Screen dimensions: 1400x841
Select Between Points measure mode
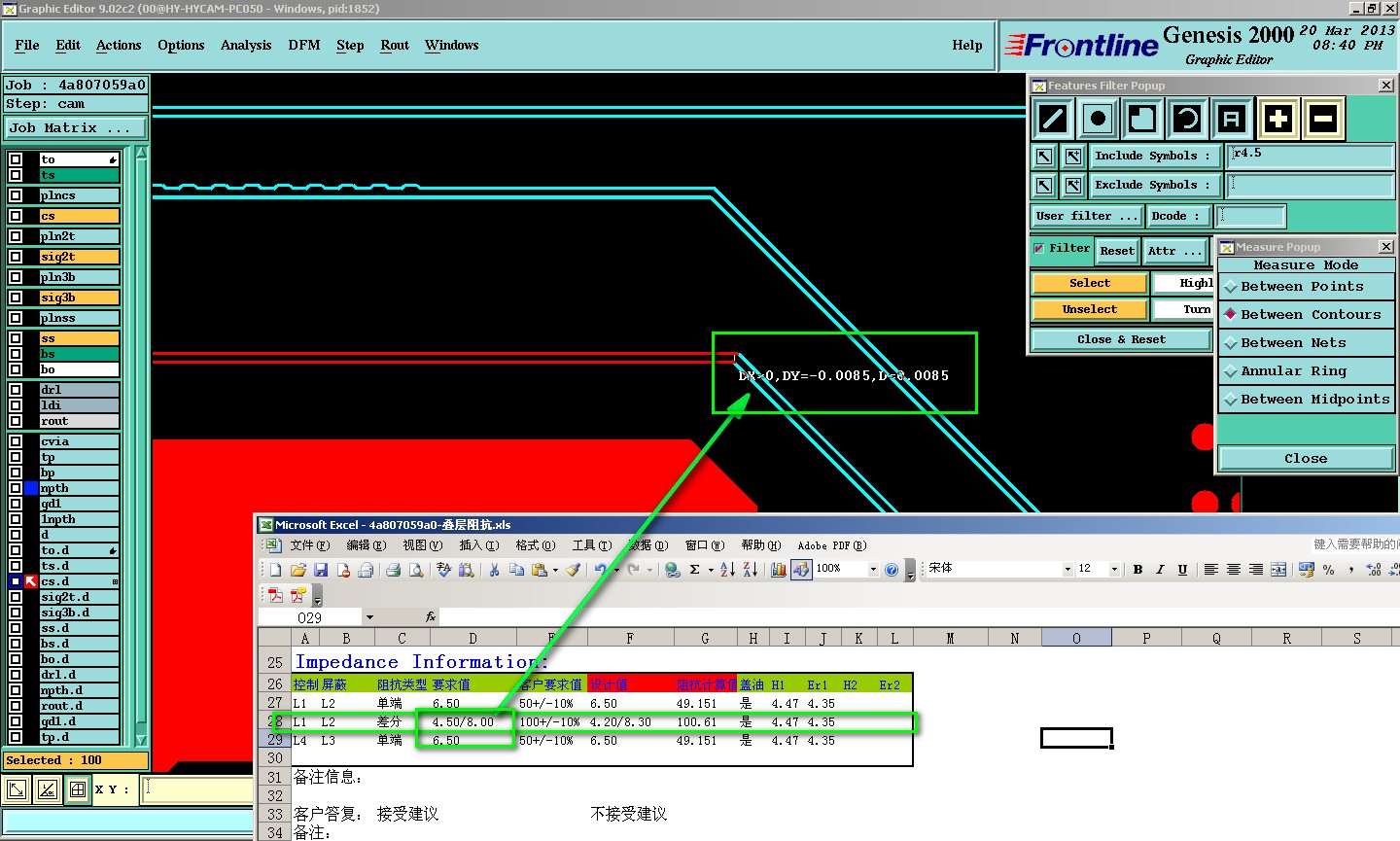point(1306,287)
